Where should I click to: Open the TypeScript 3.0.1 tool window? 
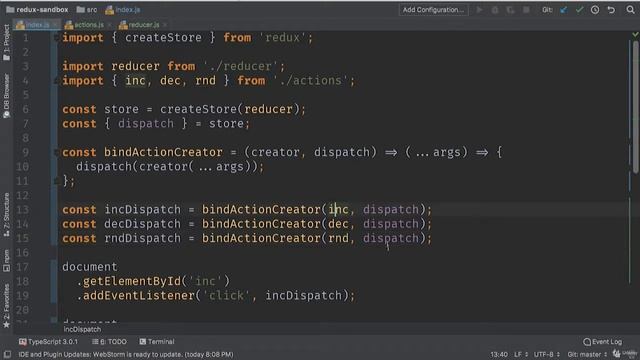(48, 342)
